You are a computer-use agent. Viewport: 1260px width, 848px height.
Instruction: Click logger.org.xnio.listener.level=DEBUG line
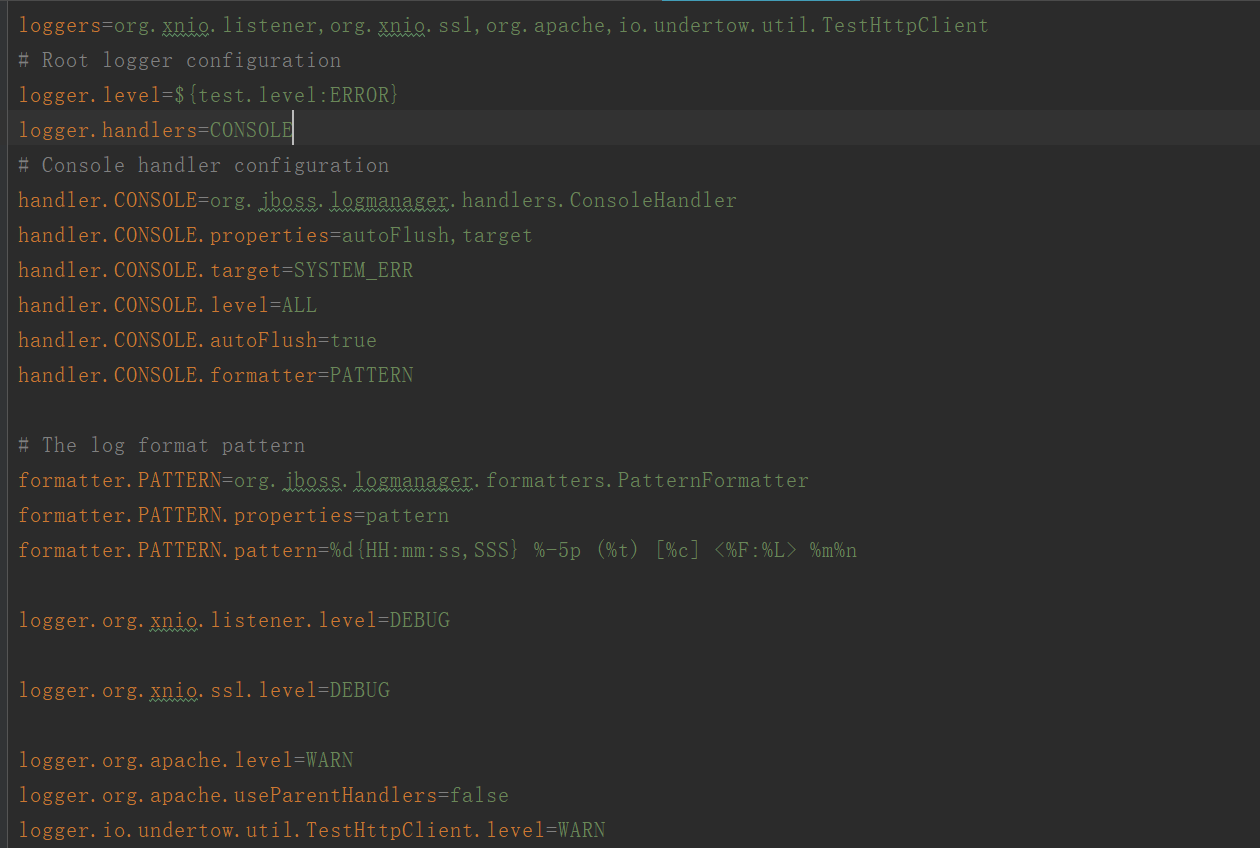234,620
